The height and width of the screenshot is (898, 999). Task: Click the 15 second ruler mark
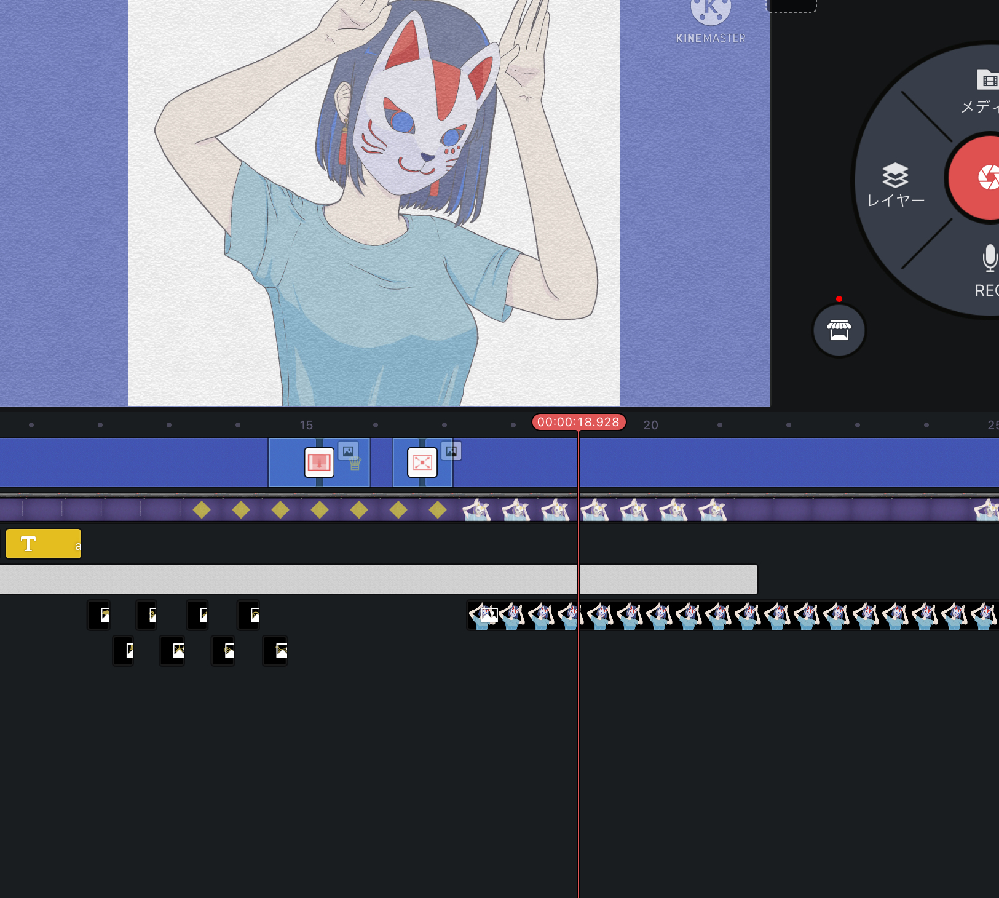306,425
